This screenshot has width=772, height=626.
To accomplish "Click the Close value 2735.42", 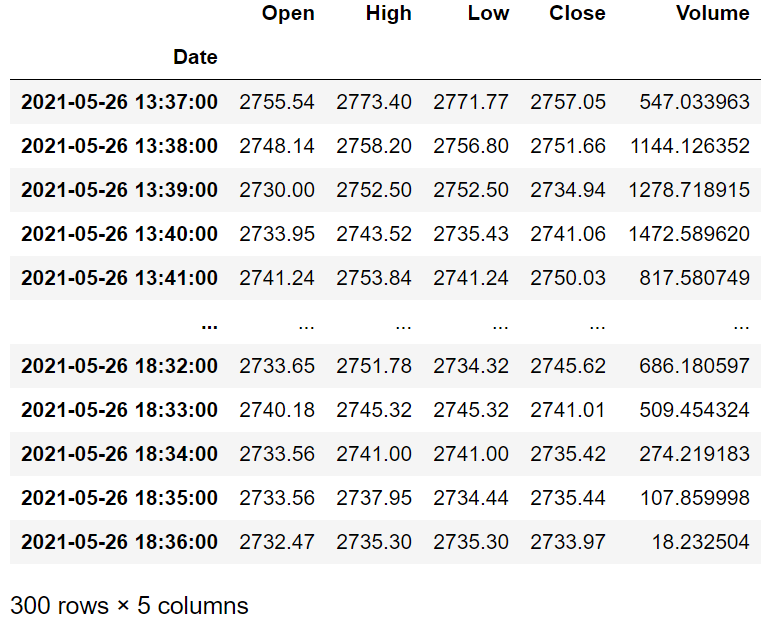I will (x=568, y=454).
